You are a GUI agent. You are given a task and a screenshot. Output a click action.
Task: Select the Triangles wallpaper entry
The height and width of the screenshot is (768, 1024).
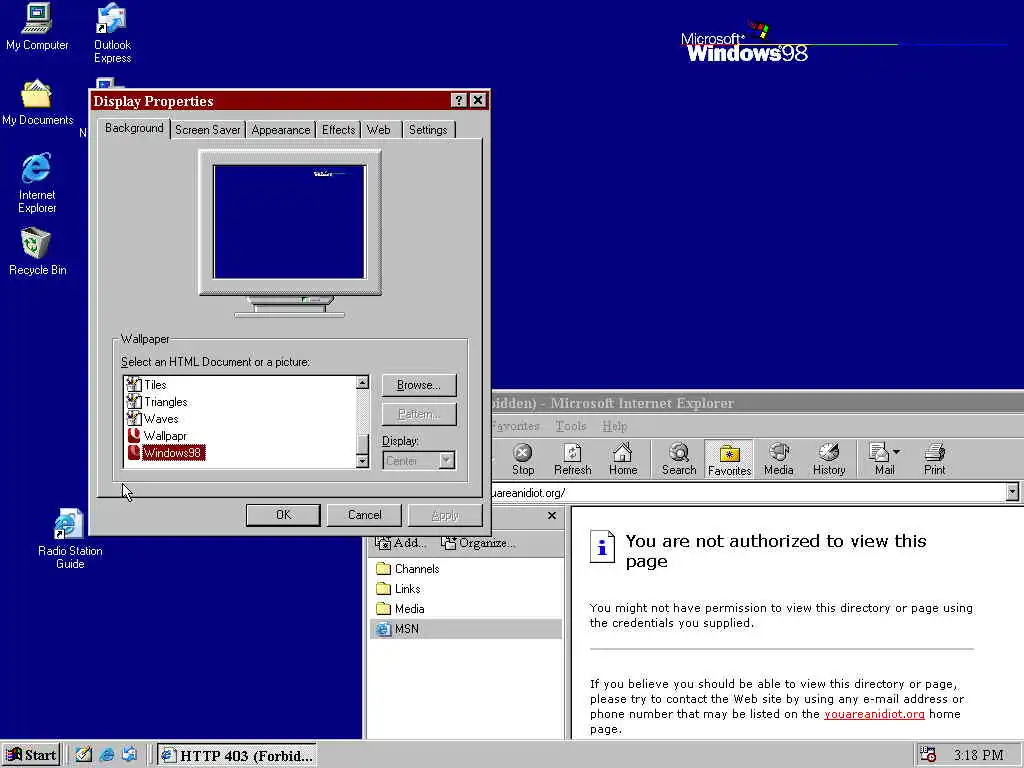pyautogui.click(x=166, y=402)
